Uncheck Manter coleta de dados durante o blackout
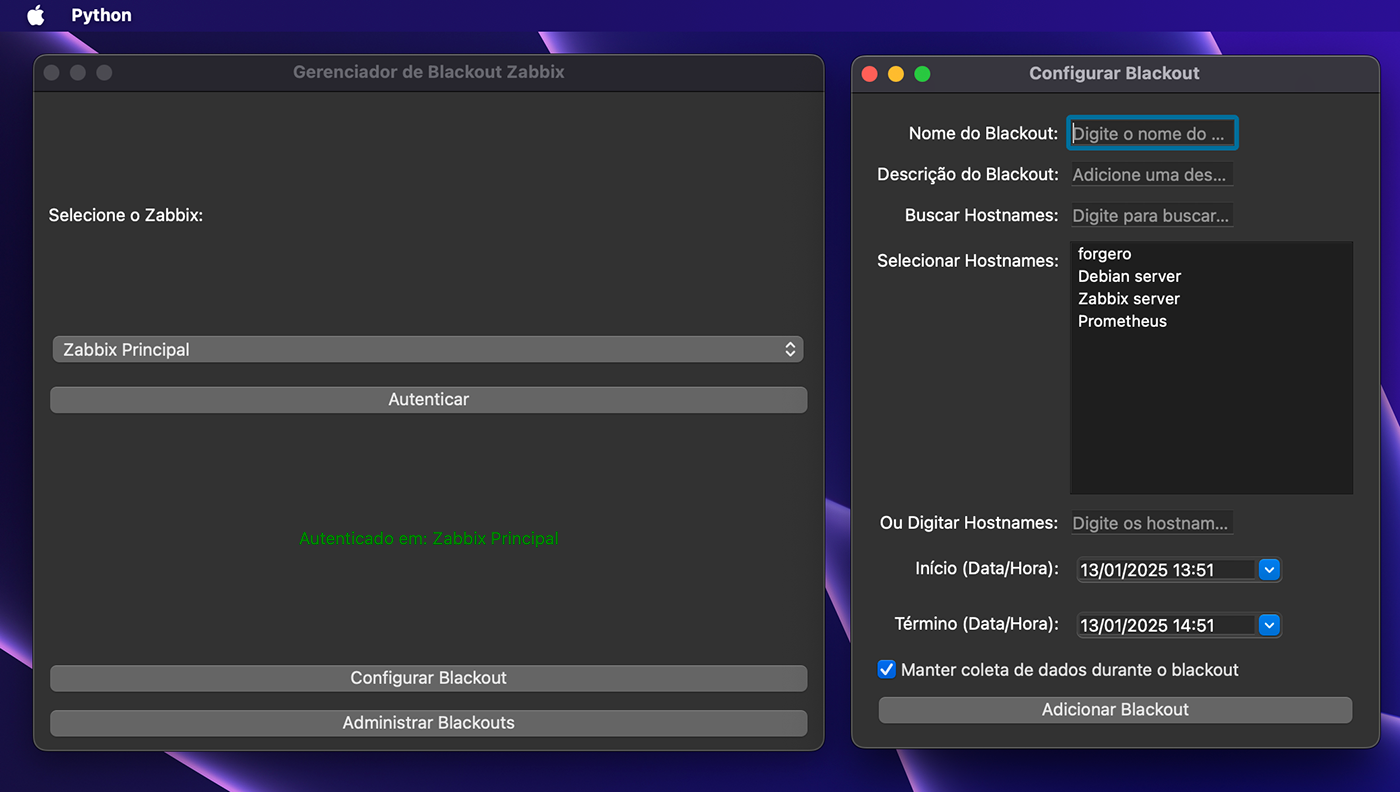1400x792 pixels. pos(886,669)
